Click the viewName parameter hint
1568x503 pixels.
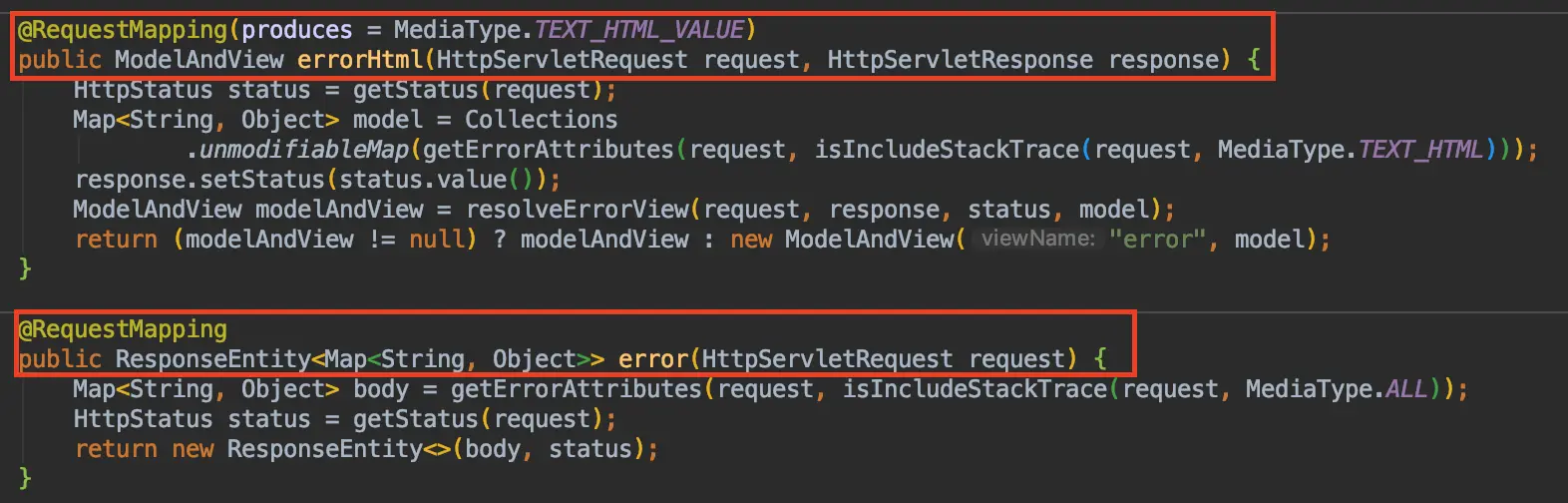pos(1038,239)
